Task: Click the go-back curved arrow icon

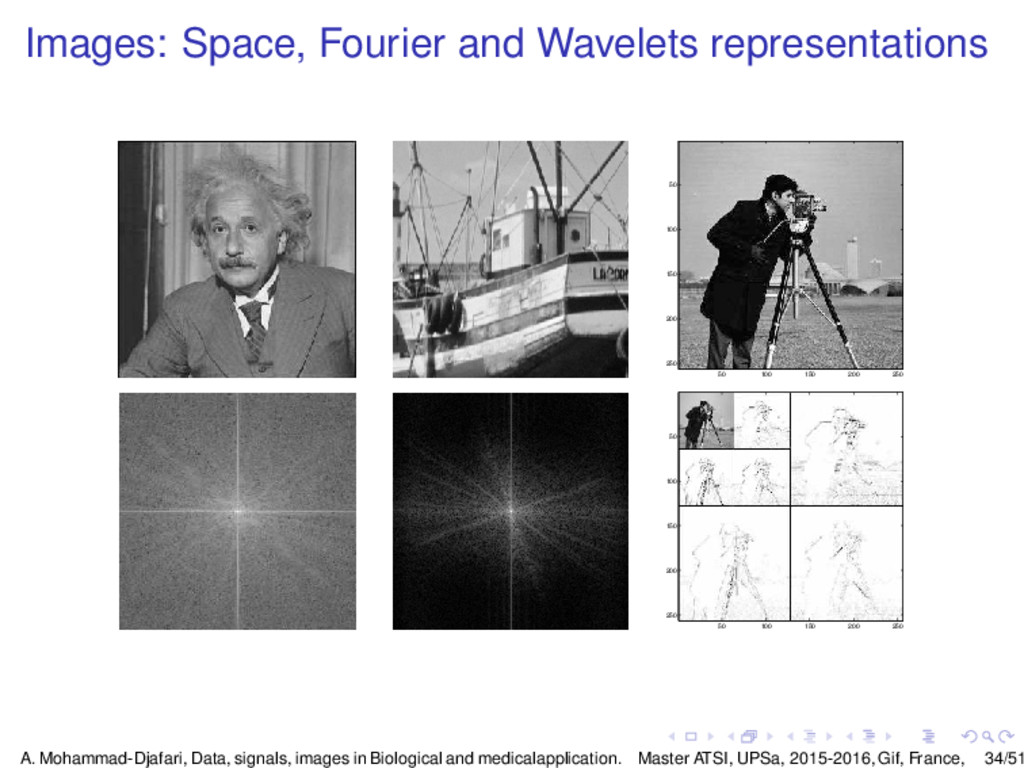Action: [970, 737]
